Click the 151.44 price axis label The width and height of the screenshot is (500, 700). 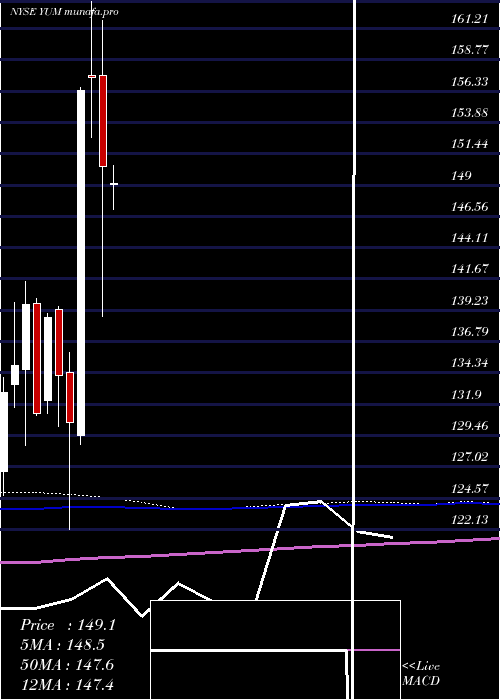click(469, 144)
